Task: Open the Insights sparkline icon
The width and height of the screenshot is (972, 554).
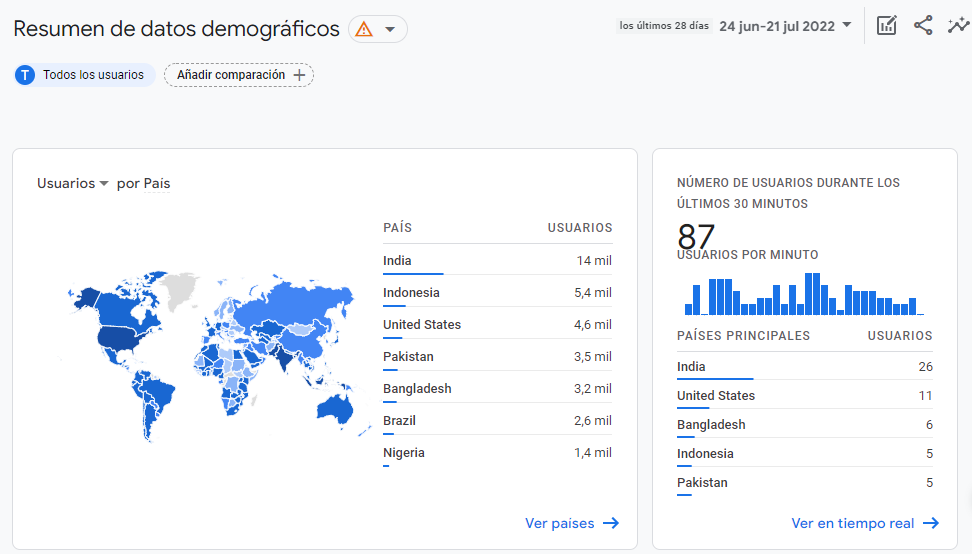Action: point(958,26)
